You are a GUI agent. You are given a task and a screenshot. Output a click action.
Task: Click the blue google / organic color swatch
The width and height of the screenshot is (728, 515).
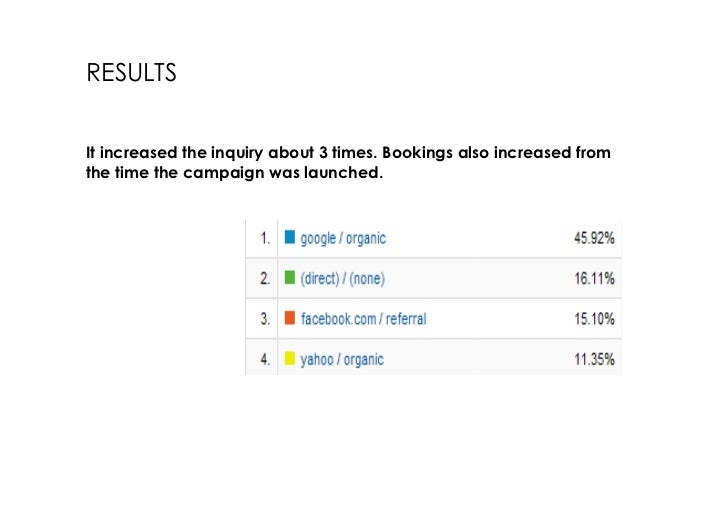point(290,238)
